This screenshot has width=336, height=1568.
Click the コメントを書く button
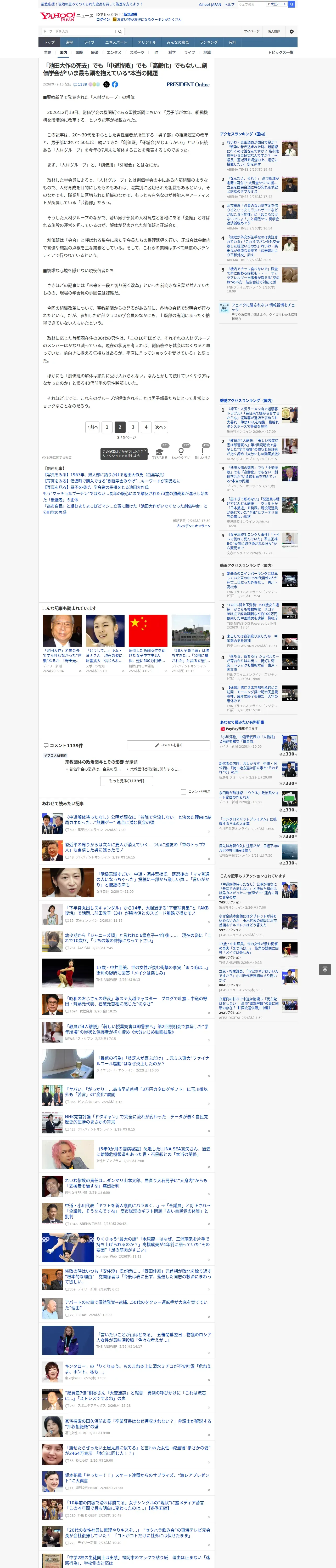pyautogui.click(x=169, y=745)
